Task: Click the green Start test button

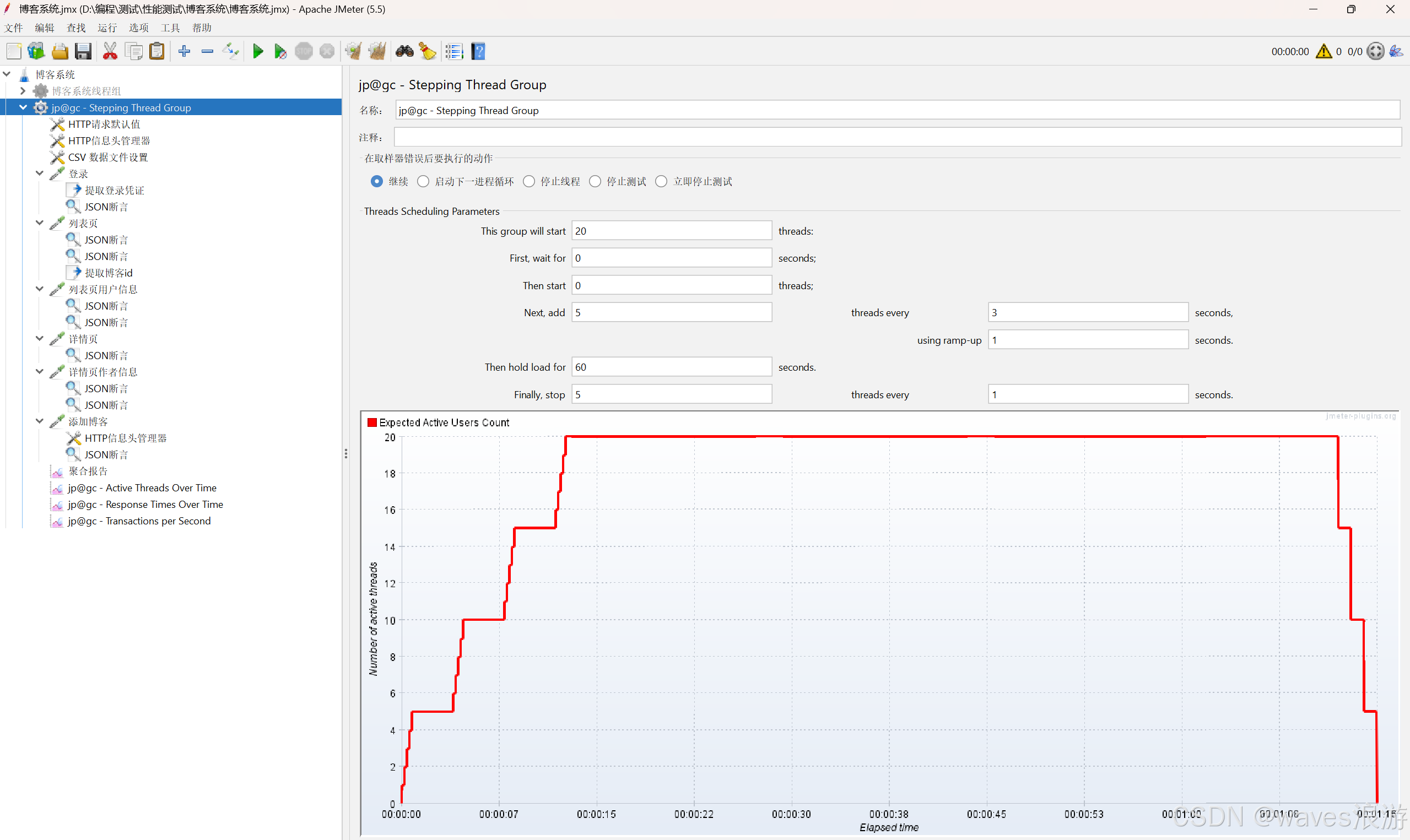Action: point(257,52)
